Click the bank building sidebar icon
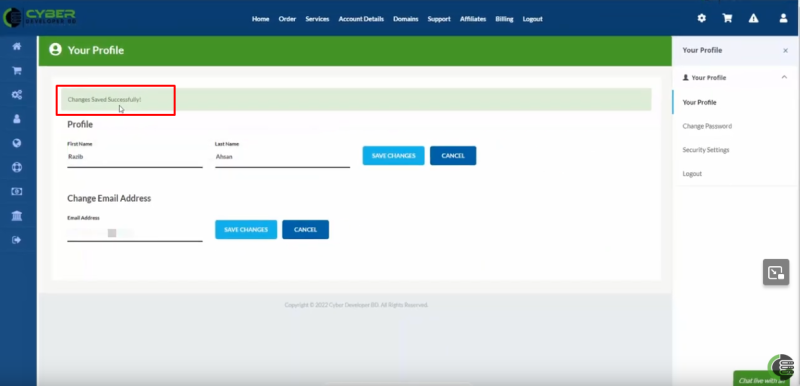This screenshot has height=386, width=800. click(17, 216)
